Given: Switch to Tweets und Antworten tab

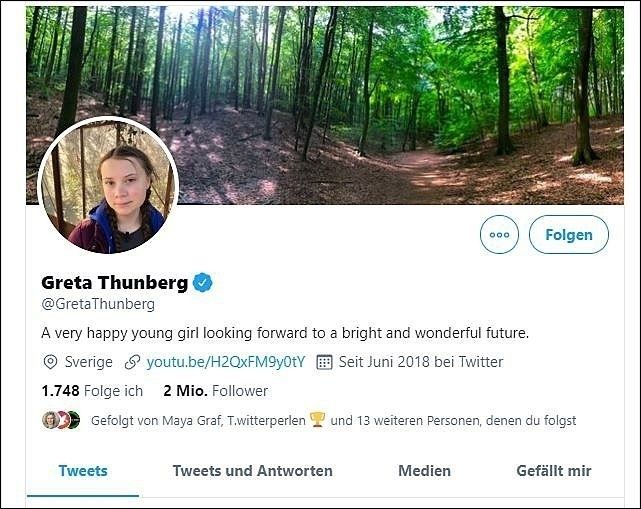Looking at the screenshot, I should (x=252, y=470).
